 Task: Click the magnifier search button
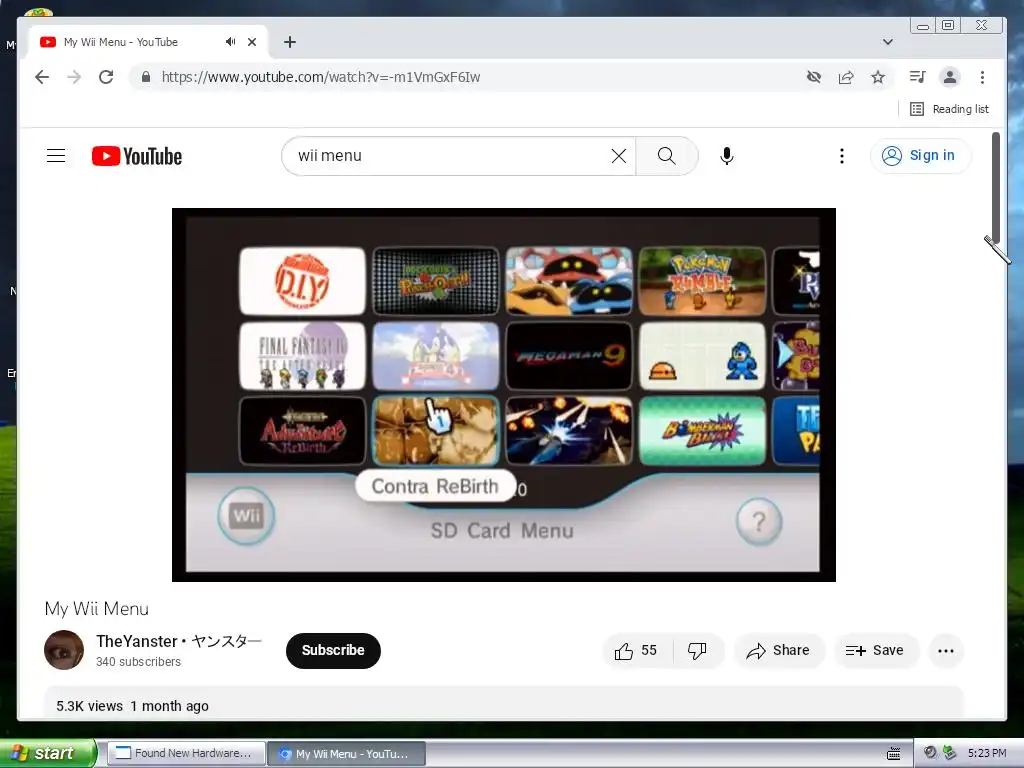(666, 155)
